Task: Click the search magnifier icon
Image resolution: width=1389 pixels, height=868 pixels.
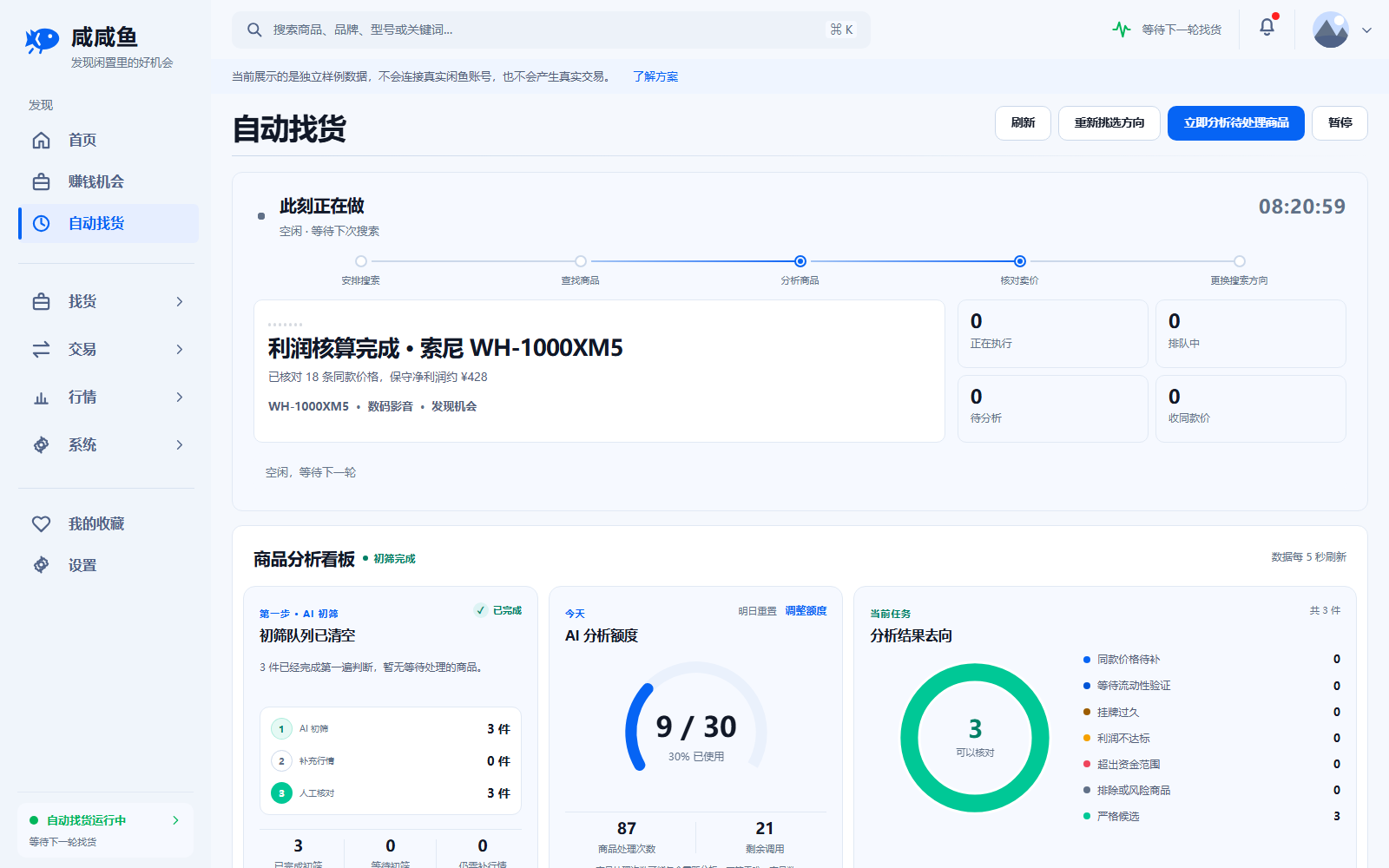Action: point(254,30)
